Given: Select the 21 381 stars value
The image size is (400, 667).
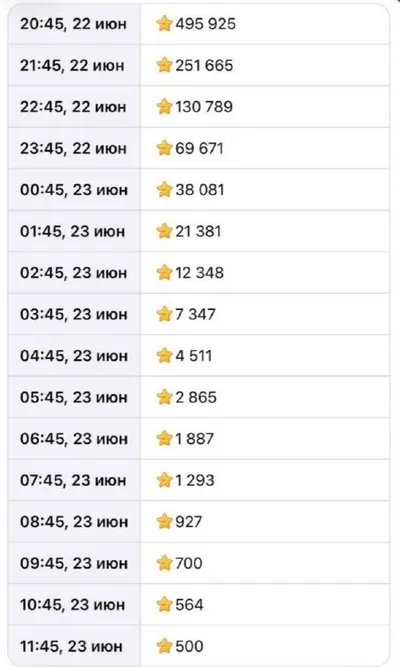Looking at the screenshot, I should pos(198,231).
